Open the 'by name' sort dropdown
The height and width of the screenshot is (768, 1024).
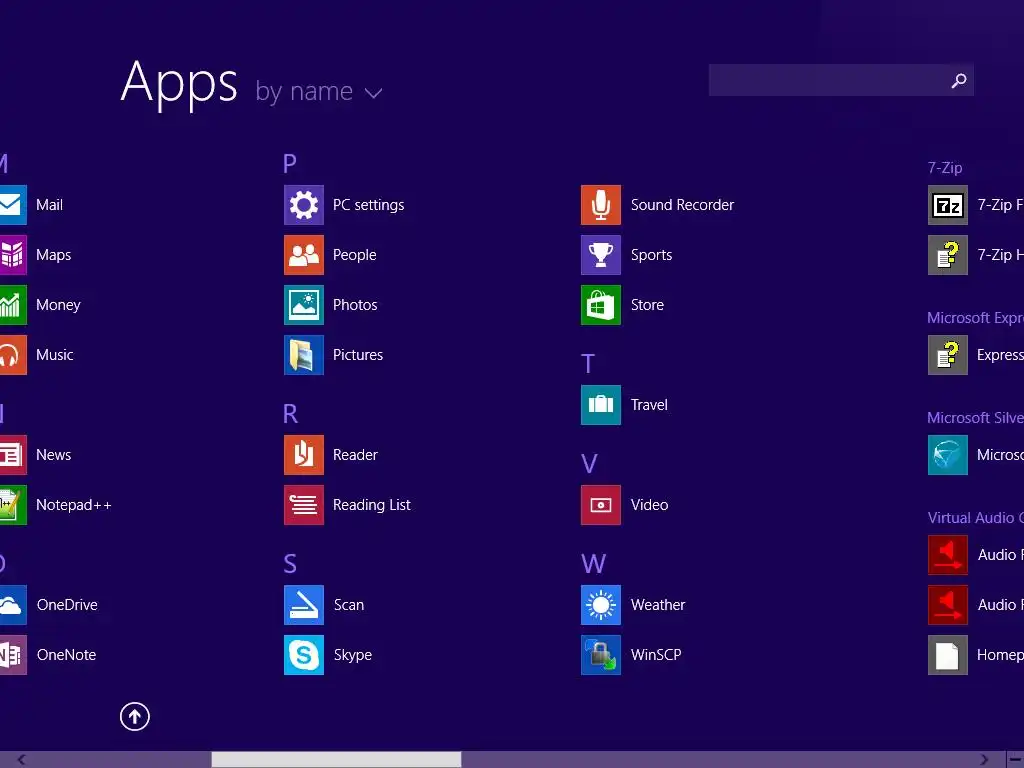click(319, 91)
